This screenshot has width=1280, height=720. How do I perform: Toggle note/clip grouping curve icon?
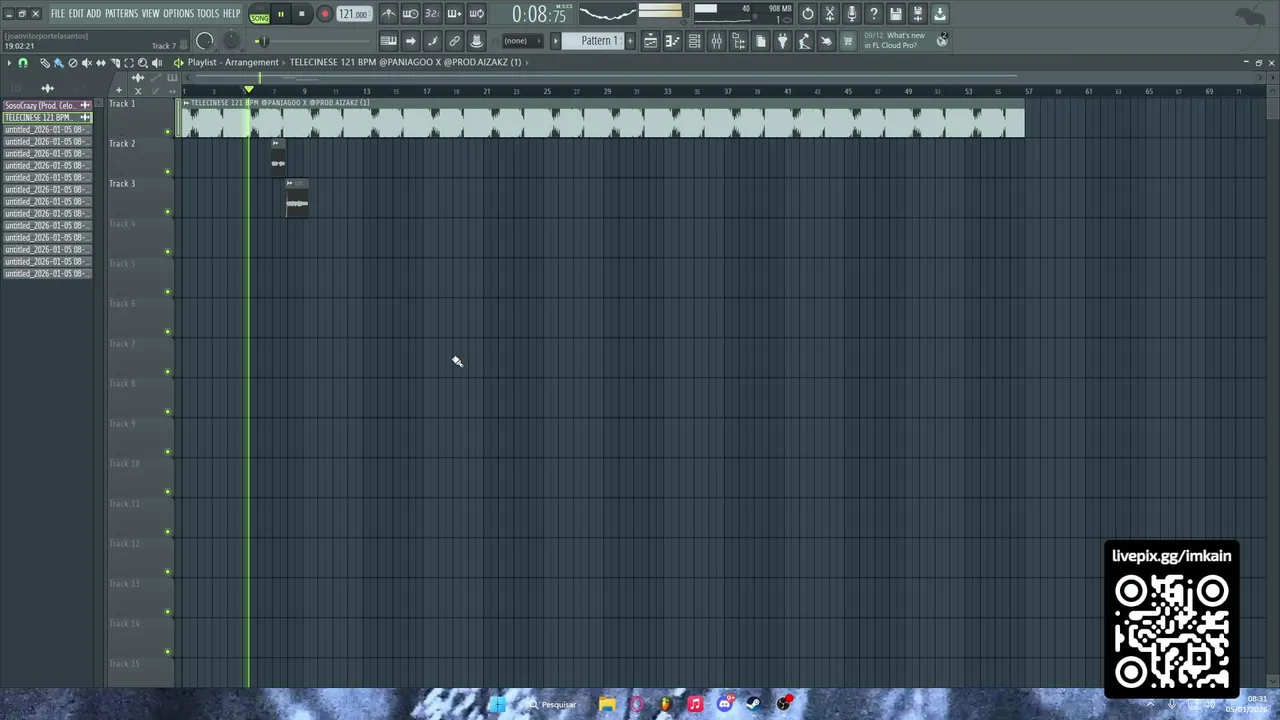(432, 41)
